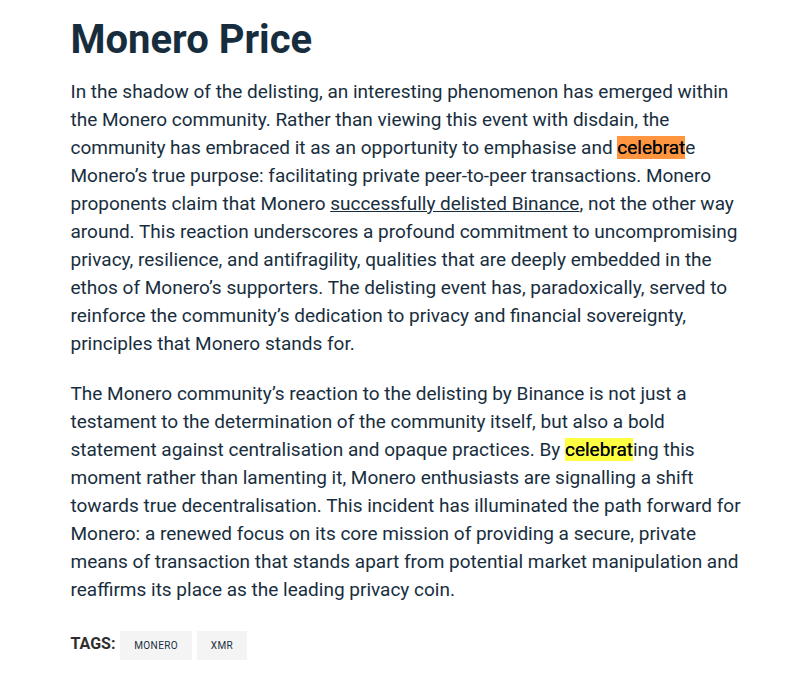This screenshot has height=684, width=803.
Task: Click the 'TAGS:' label
Action: point(92,644)
